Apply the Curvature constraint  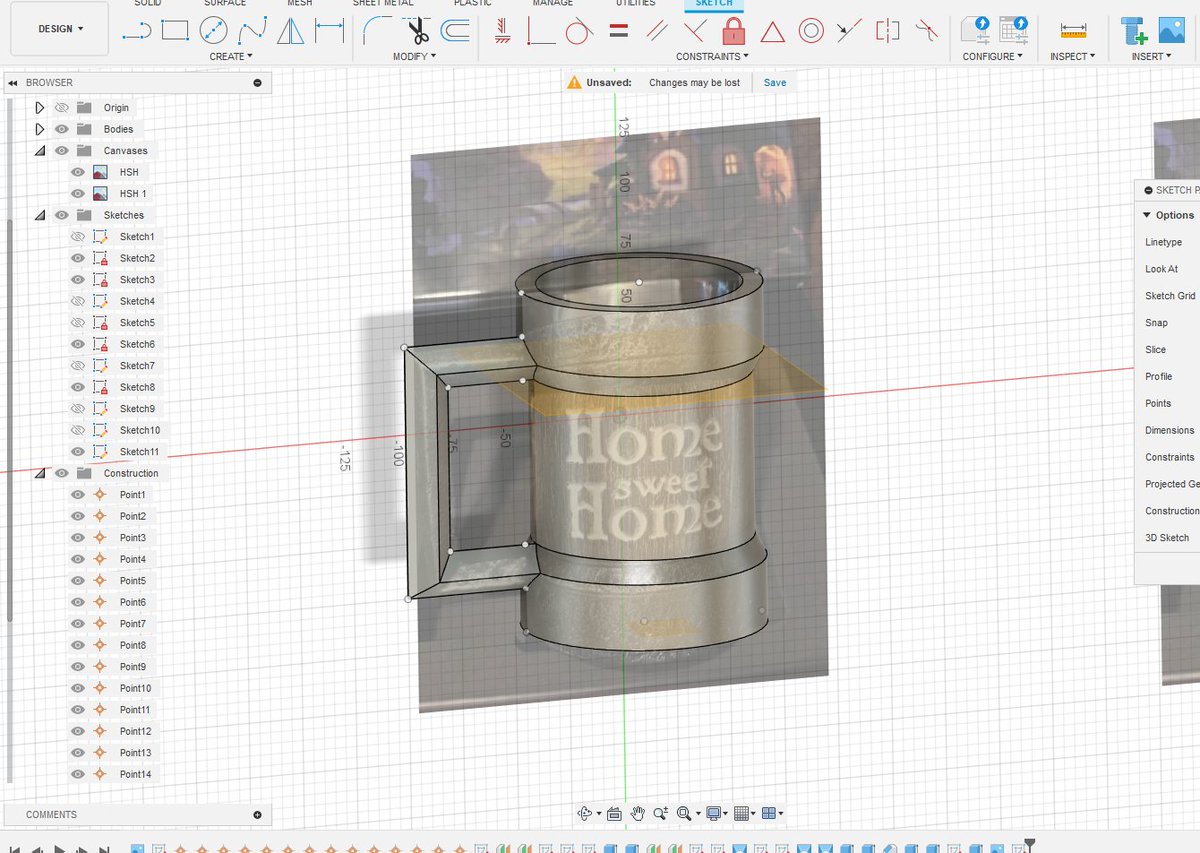click(927, 31)
